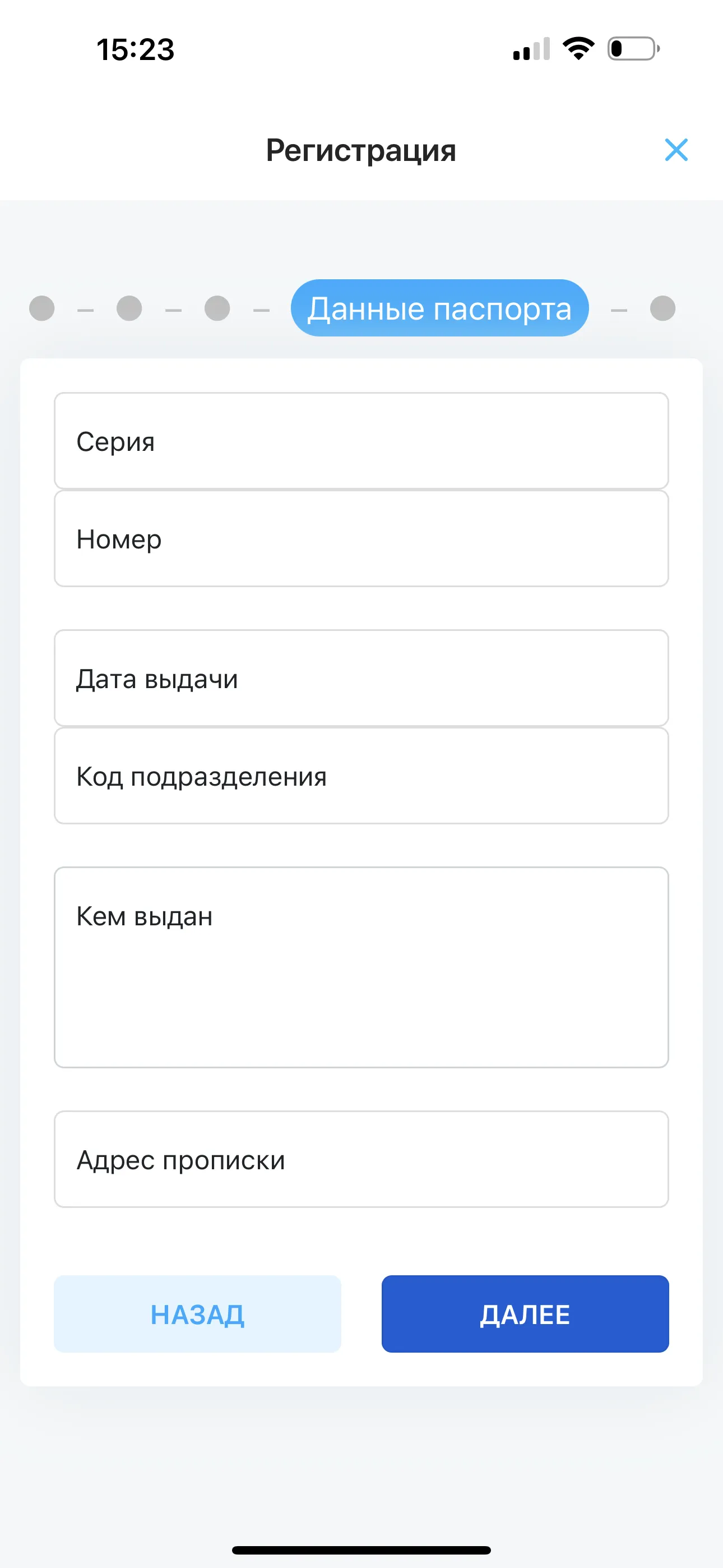Tap the last step dot after passport data
The height and width of the screenshot is (1568, 723).
pos(662,308)
